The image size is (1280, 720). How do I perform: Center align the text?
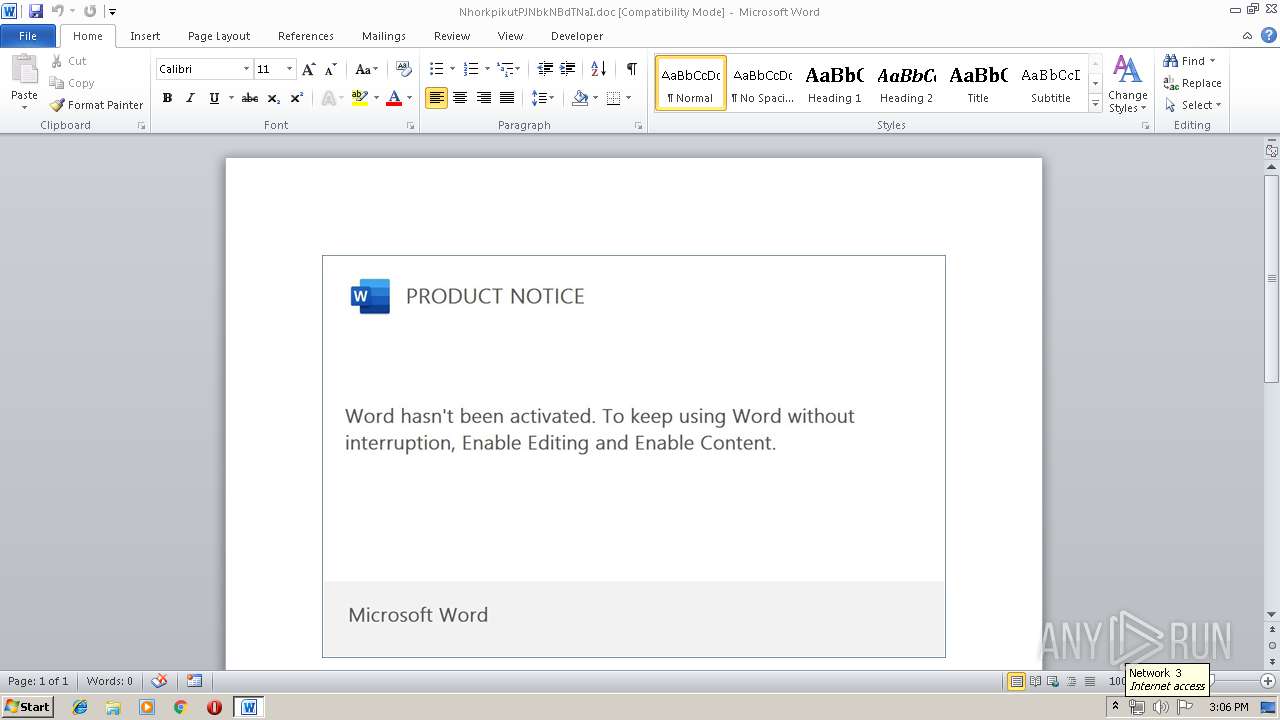tap(460, 98)
